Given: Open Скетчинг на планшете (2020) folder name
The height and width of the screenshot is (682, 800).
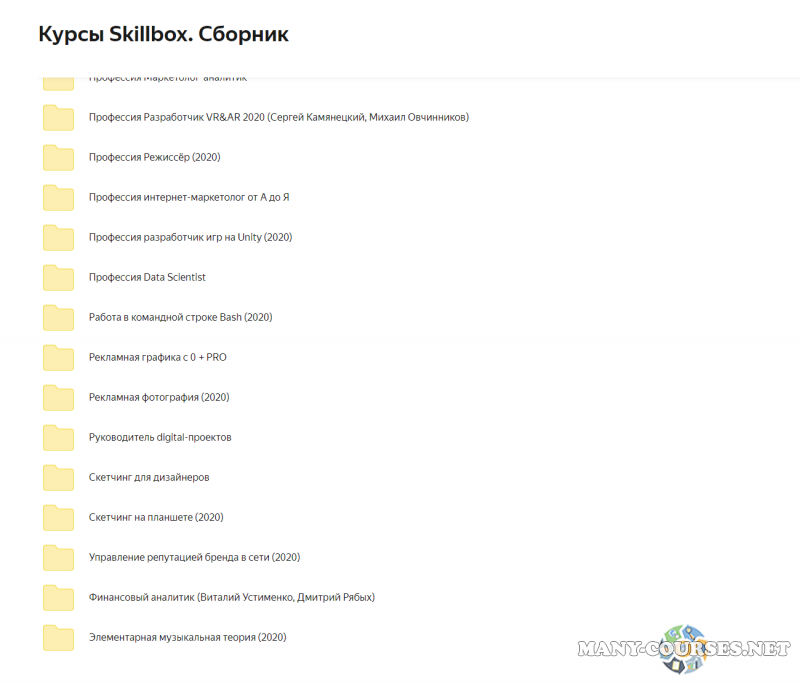Looking at the screenshot, I should coord(155,517).
